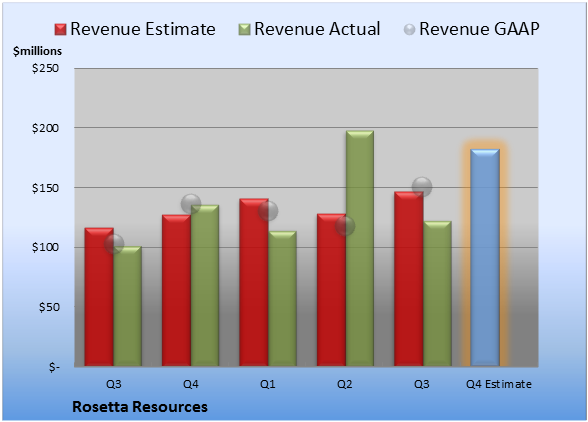Click the GAAP sphere marker above Q4

(191, 204)
